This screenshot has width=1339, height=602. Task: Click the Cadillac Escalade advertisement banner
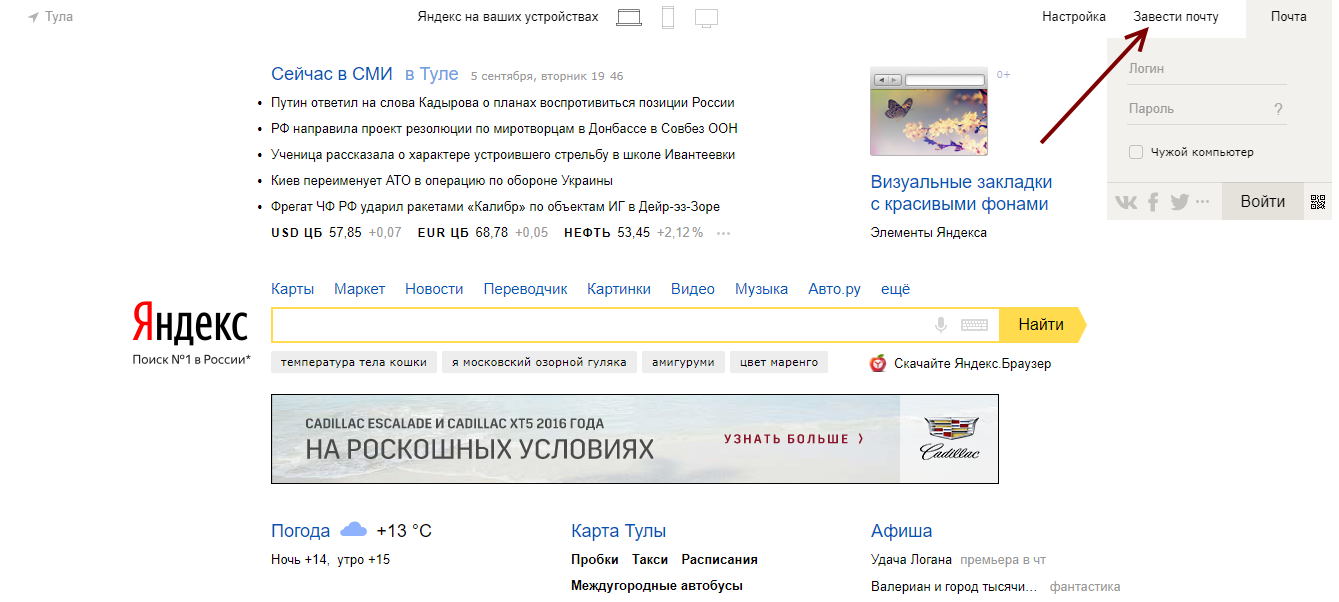click(x=634, y=439)
